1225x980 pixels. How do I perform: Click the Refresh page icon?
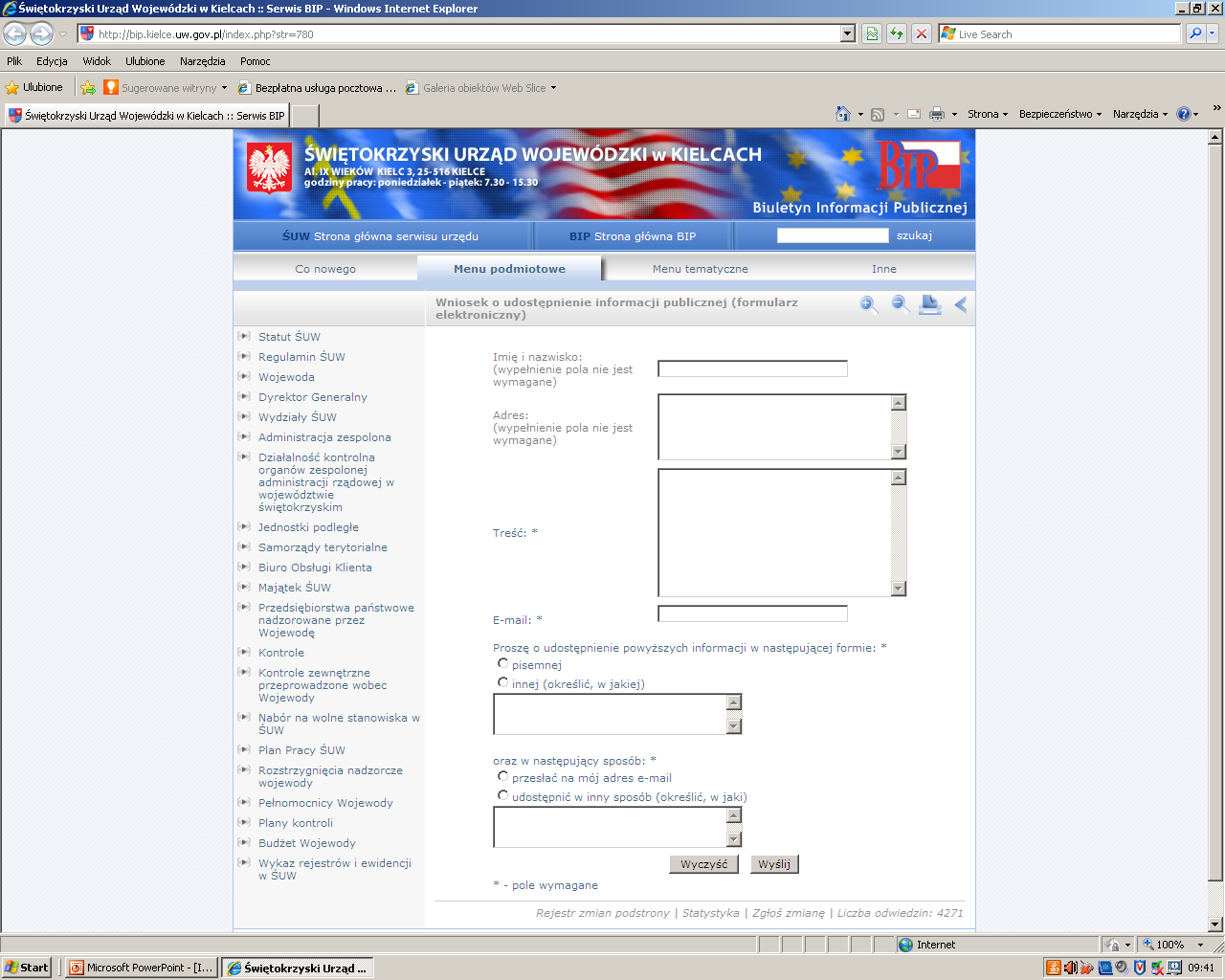click(897, 33)
